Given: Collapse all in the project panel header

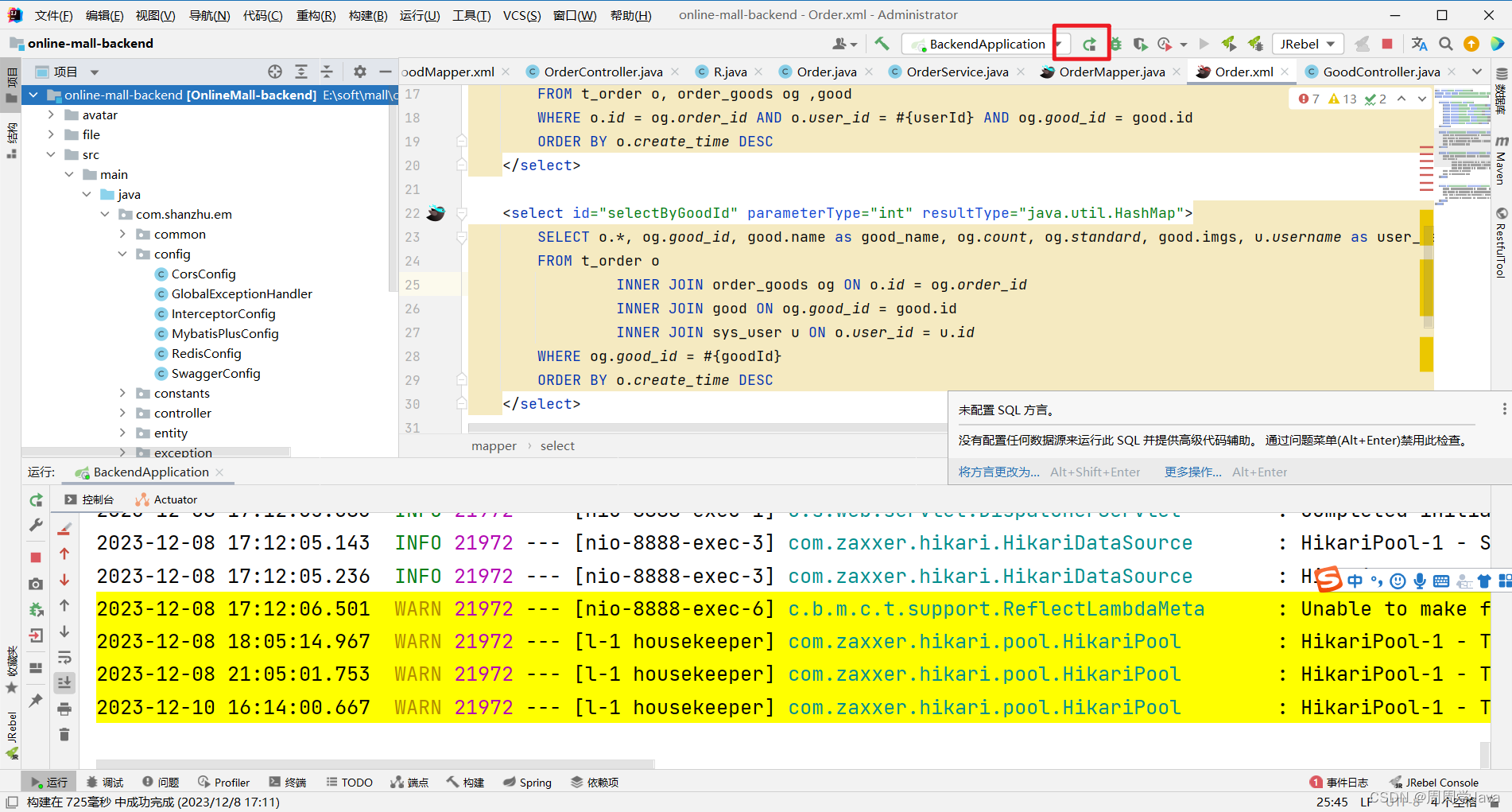Looking at the screenshot, I should [327, 72].
